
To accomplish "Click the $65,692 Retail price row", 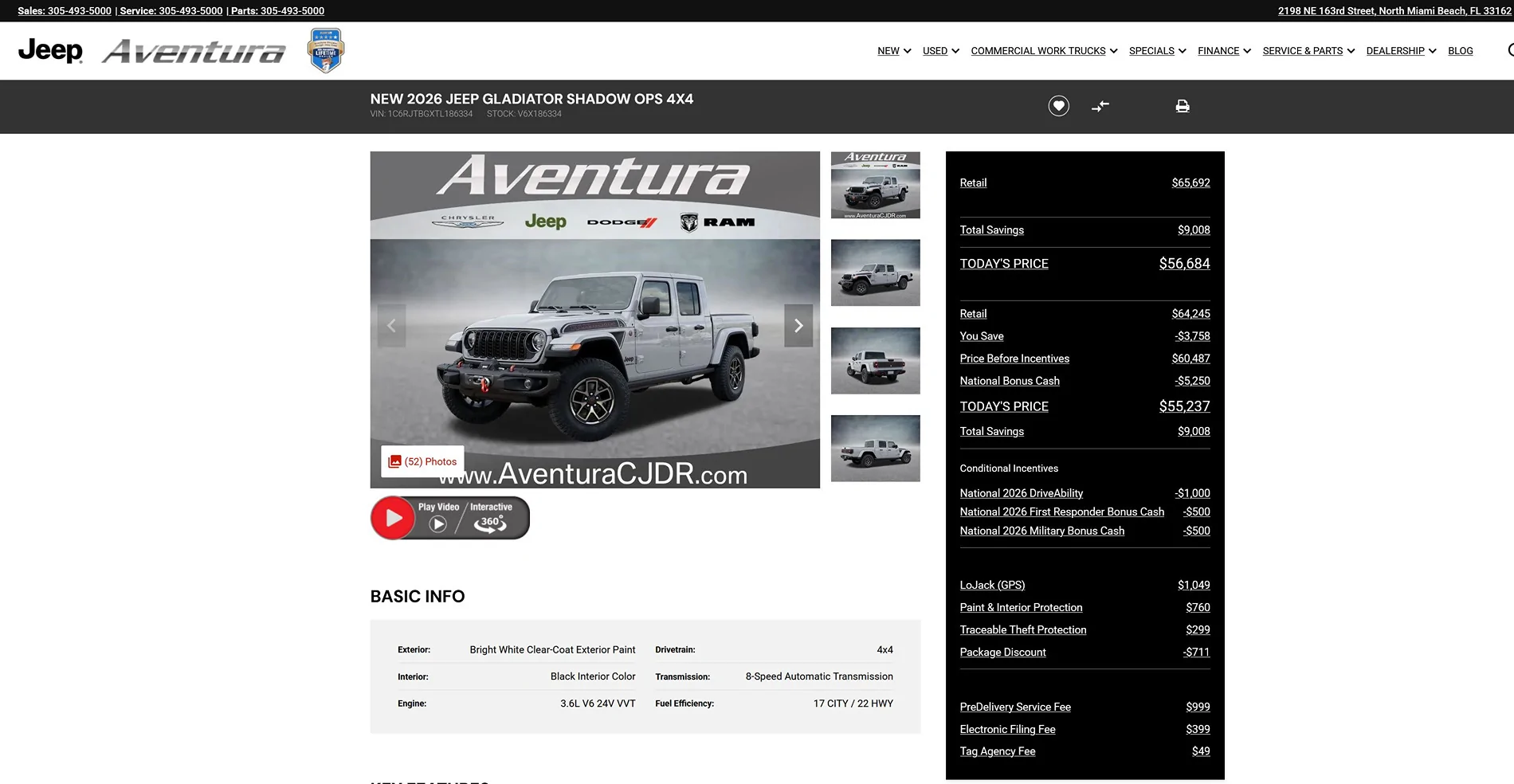I will click(x=1085, y=183).
